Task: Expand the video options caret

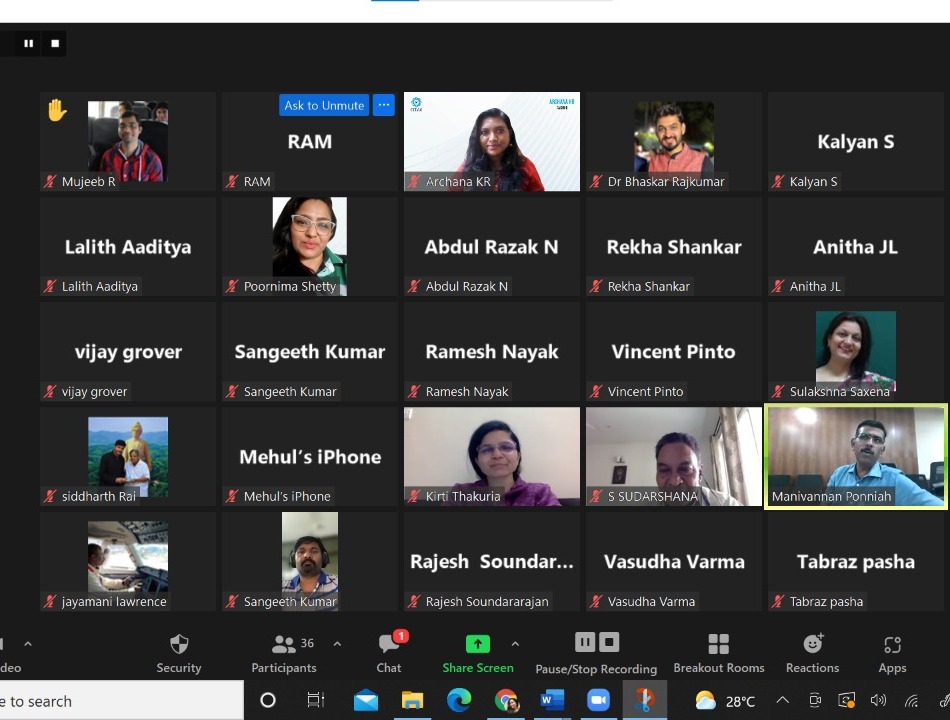Action: pyautogui.click(x=28, y=644)
